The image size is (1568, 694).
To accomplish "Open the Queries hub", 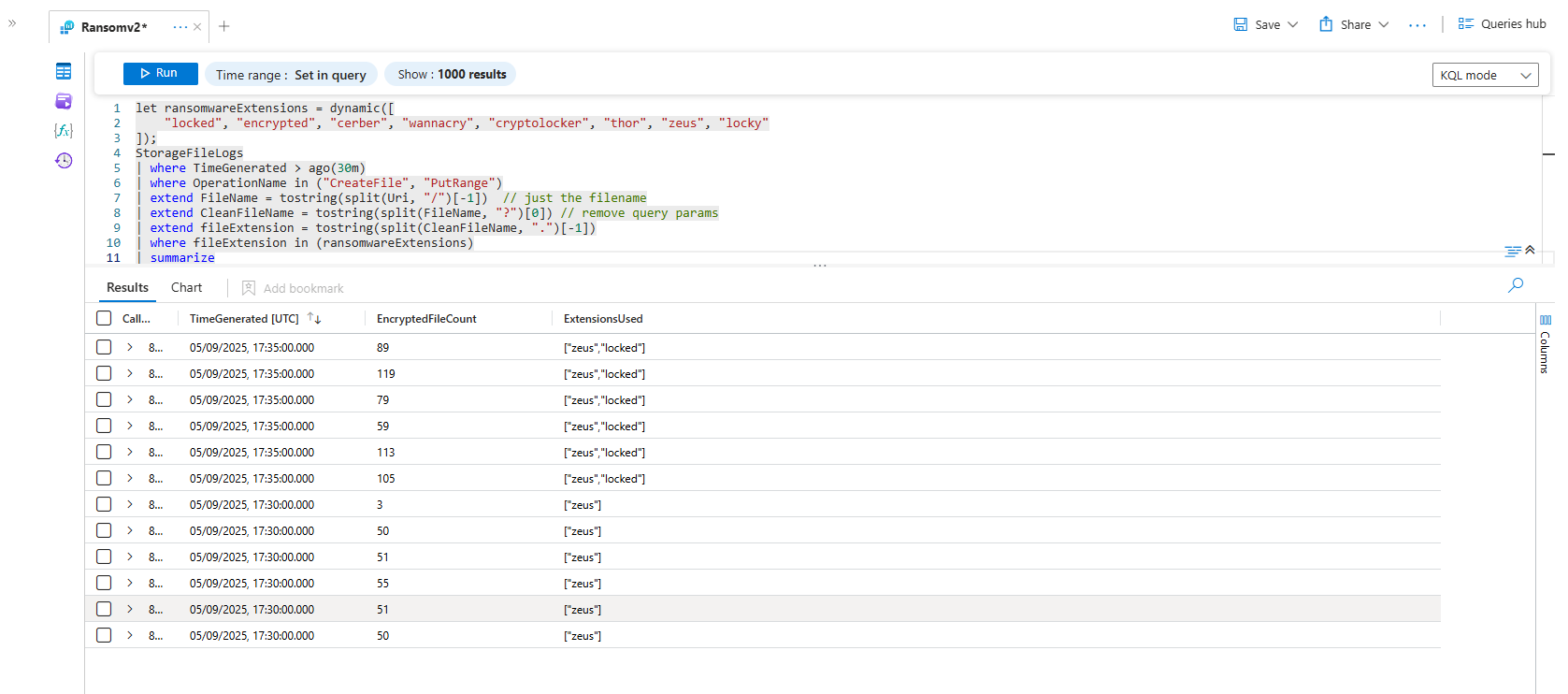I will [x=1502, y=24].
